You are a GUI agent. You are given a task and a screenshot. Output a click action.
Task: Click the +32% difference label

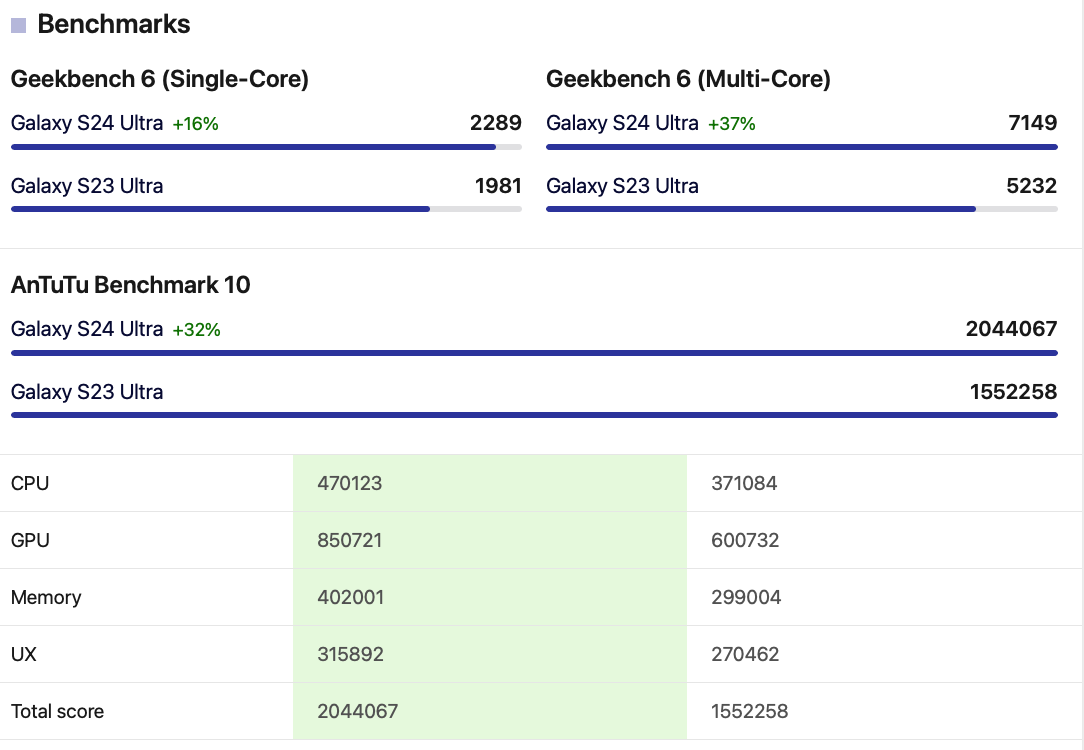(x=196, y=330)
